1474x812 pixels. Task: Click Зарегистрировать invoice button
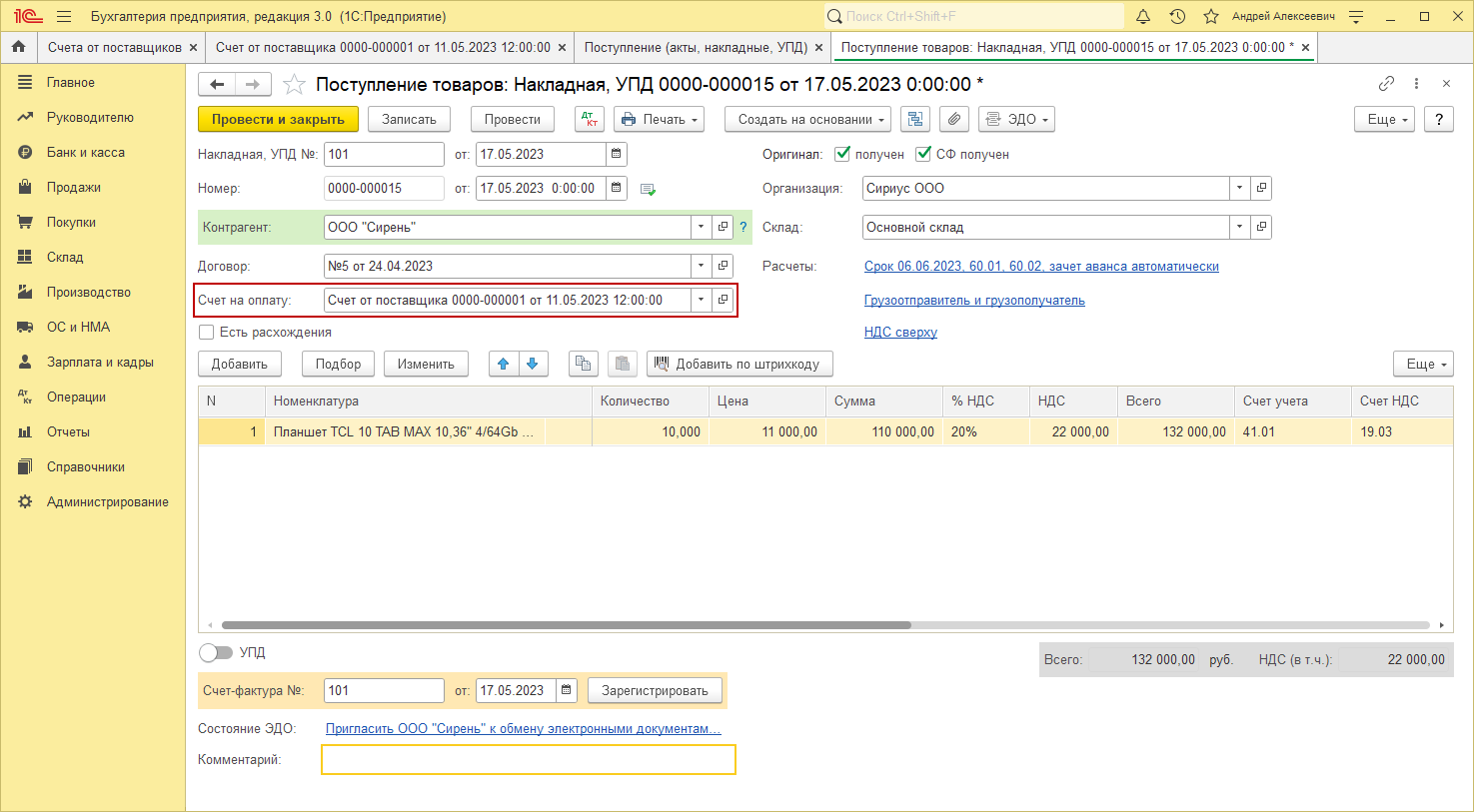pos(655,690)
